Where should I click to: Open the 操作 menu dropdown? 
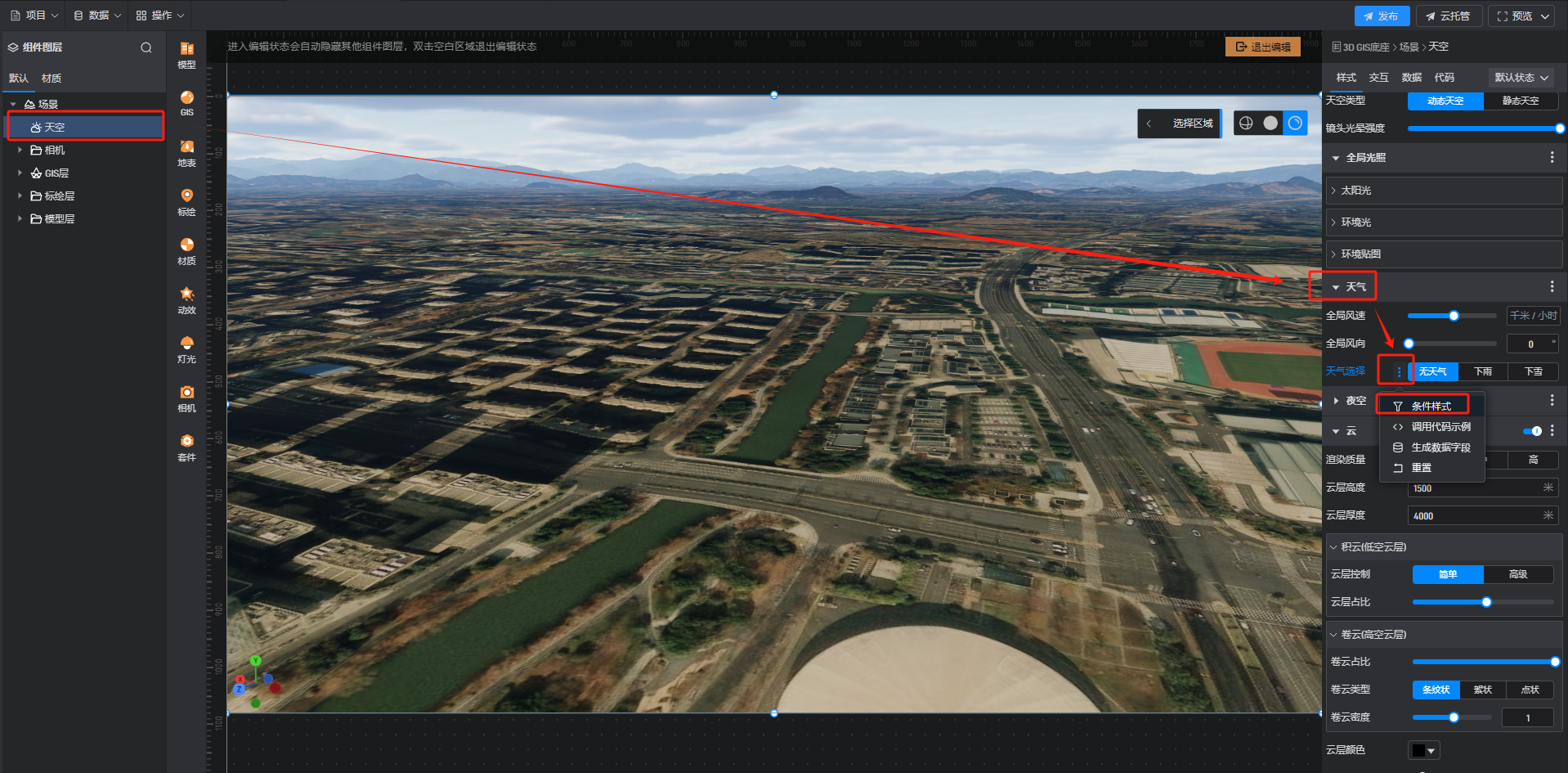(160, 16)
